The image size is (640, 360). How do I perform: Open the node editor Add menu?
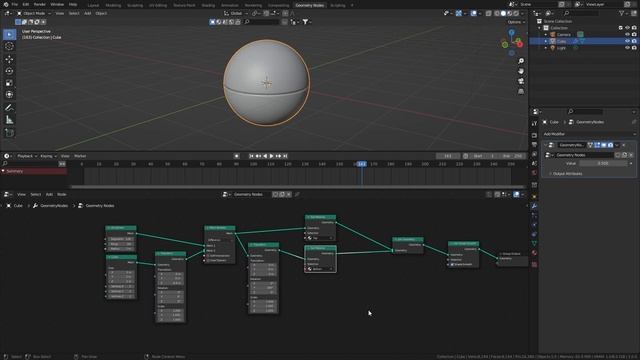49,194
